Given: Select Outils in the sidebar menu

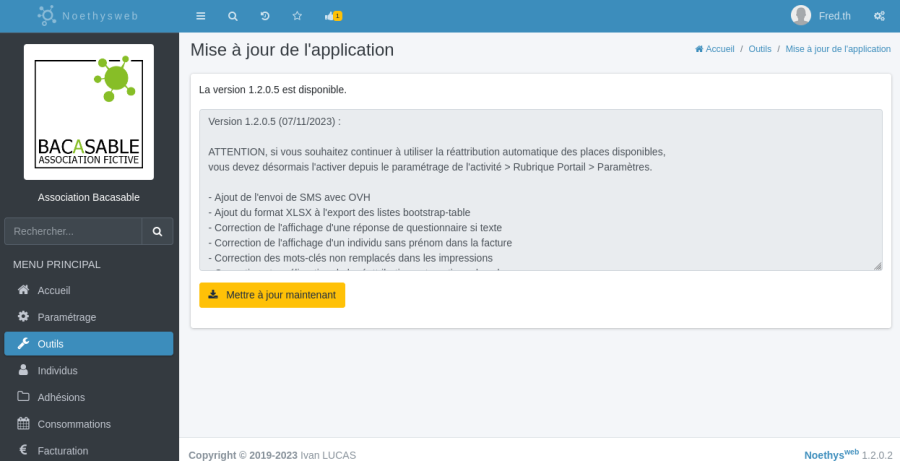Looking at the screenshot, I should [x=50, y=344].
